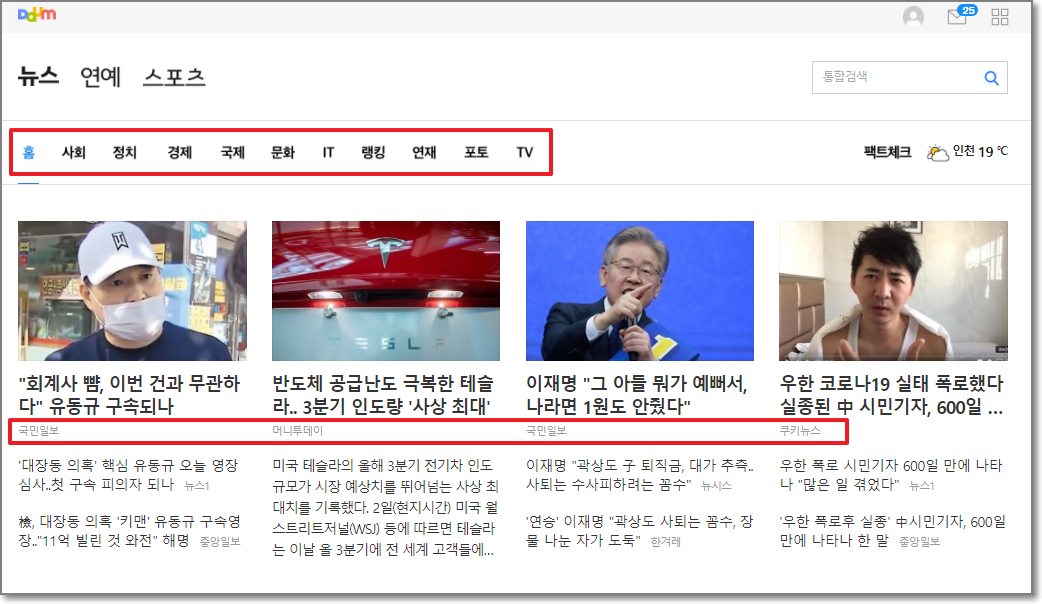Click 중앙일보 source beside 中시민기자 article
Viewport: 1042px width, 604px height.
[x=920, y=542]
